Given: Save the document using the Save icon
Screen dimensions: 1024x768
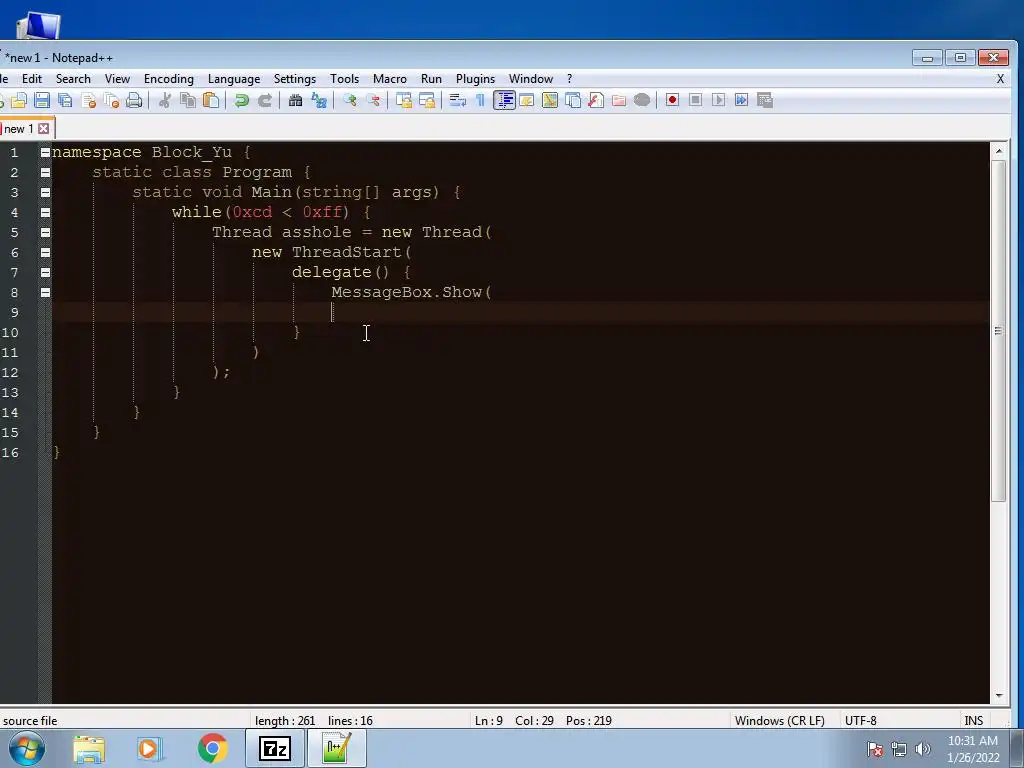Looking at the screenshot, I should (42, 100).
